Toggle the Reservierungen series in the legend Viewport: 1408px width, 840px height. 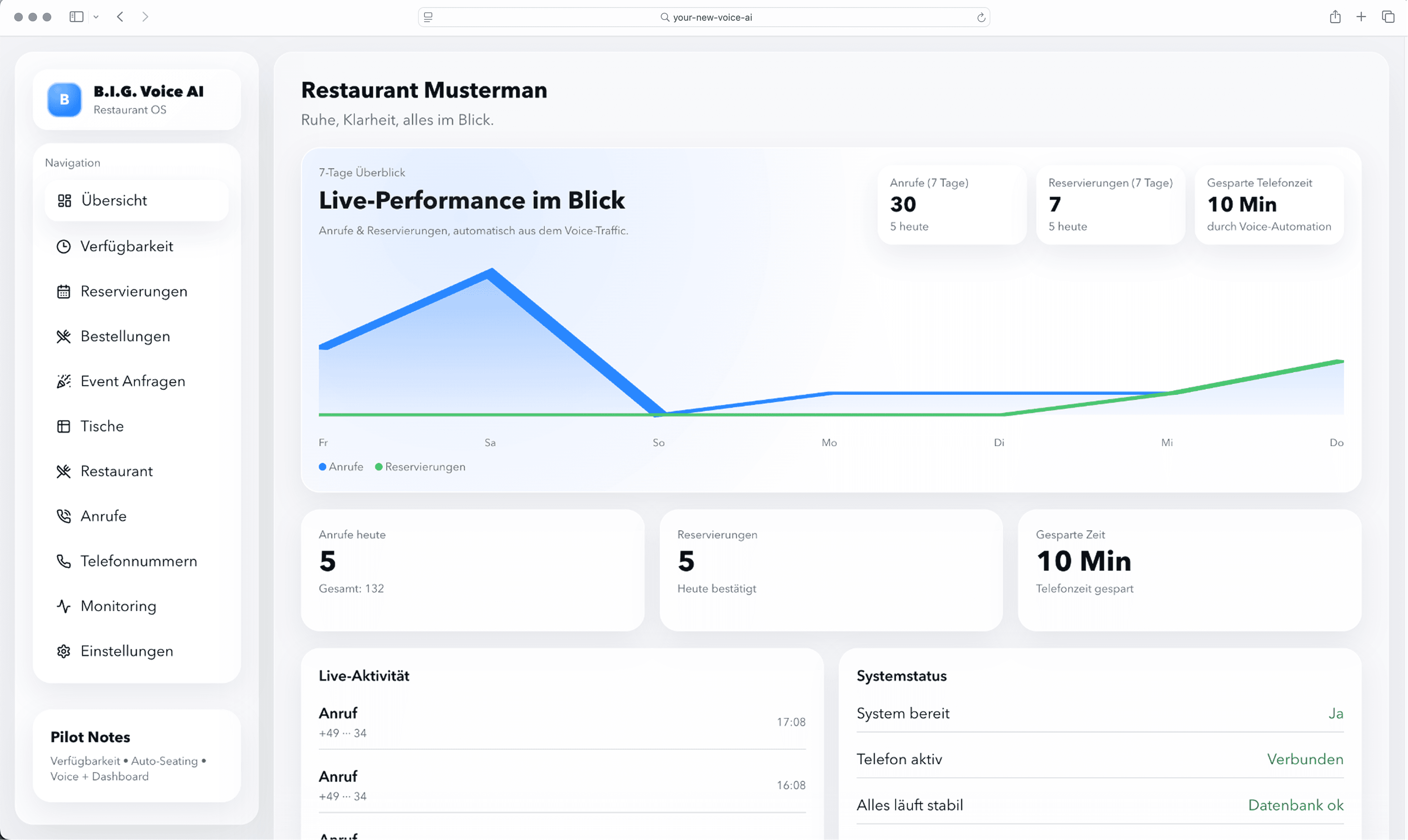pyautogui.click(x=420, y=467)
